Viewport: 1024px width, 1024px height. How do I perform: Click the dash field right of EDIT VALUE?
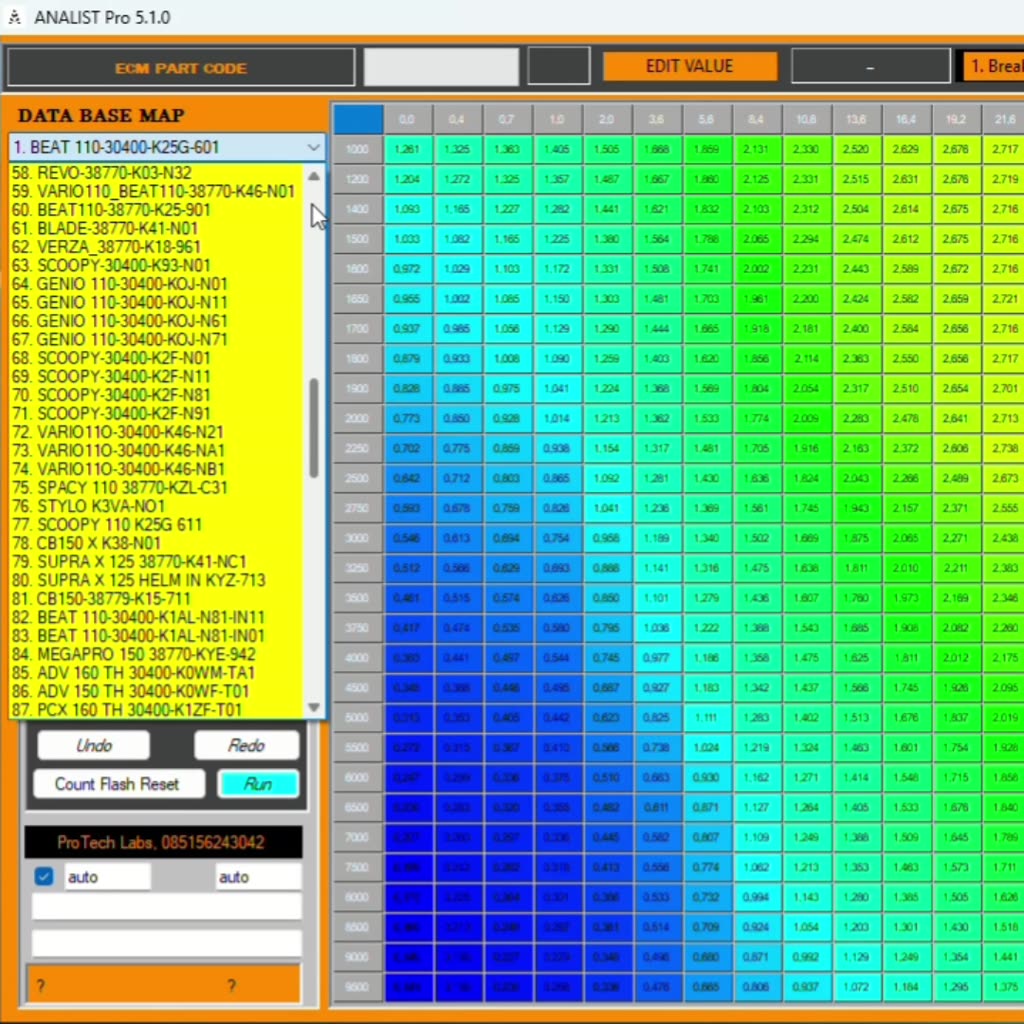pyautogui.click(x=871, y=66)
